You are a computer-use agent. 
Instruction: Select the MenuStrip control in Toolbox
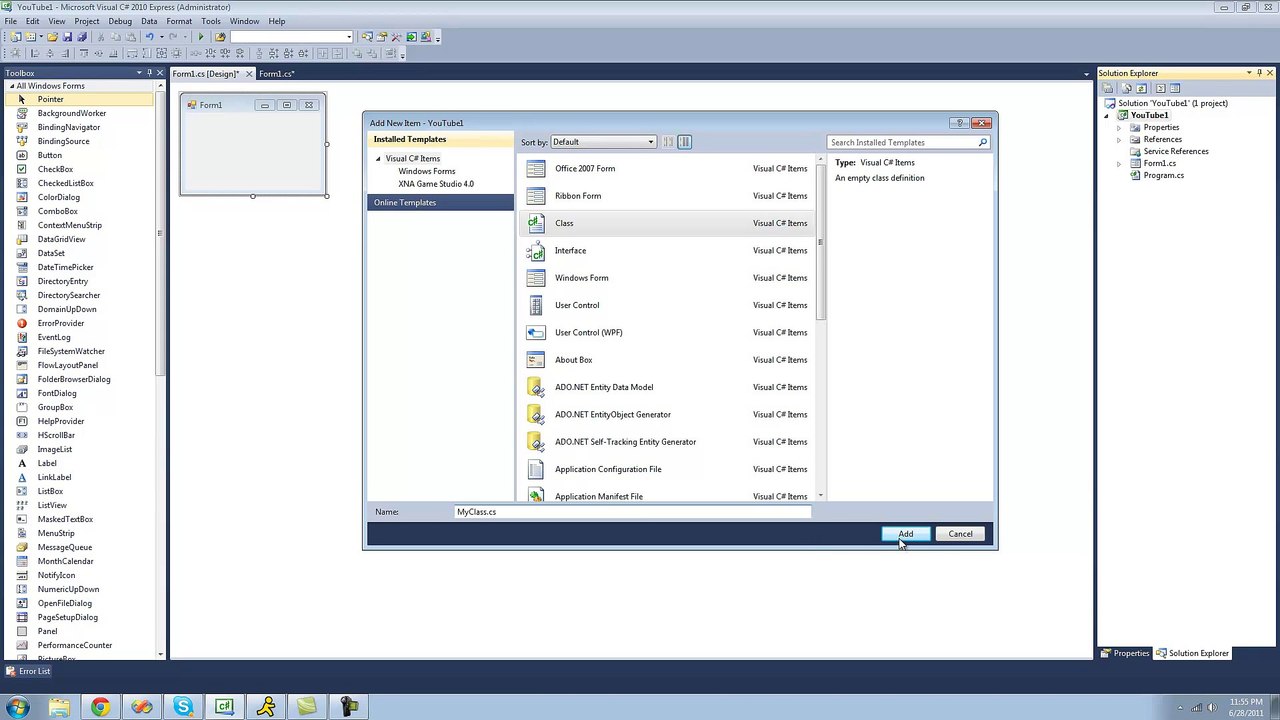[x=56, y=533]
